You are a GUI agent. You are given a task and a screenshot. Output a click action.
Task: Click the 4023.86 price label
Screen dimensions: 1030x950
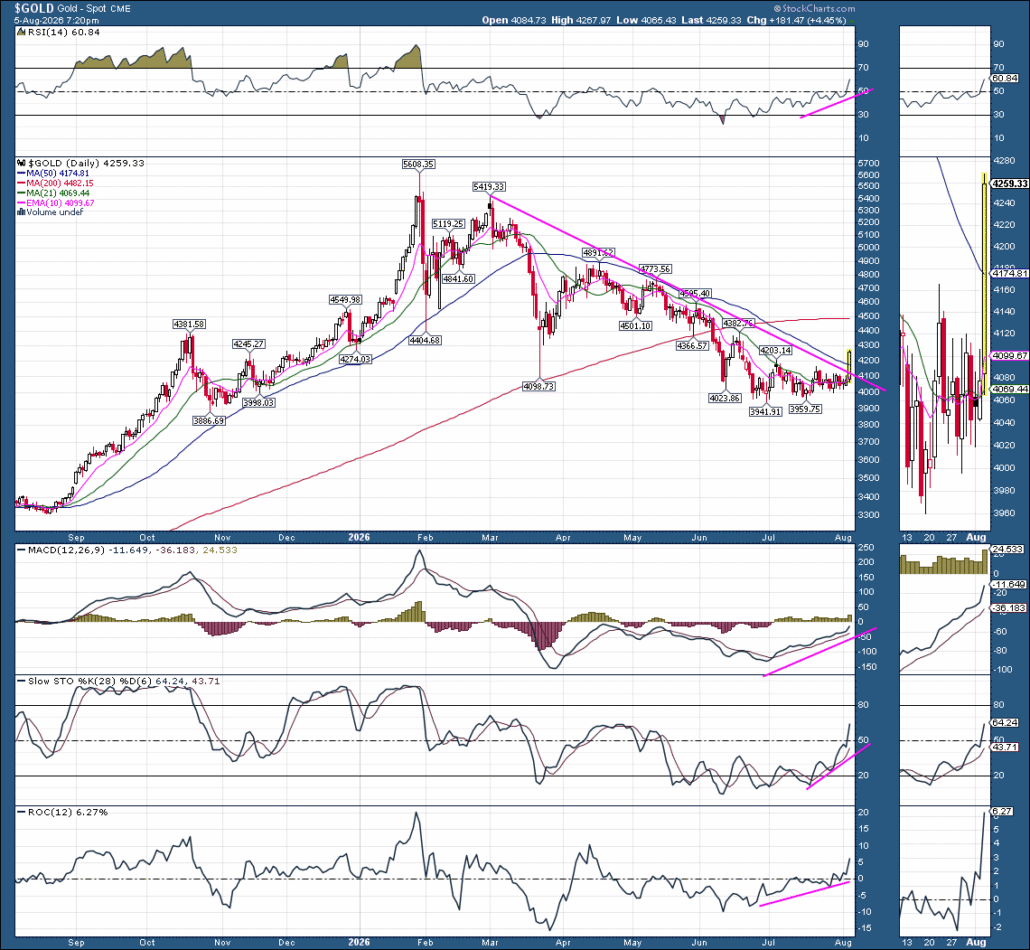[x=725, y=398]
